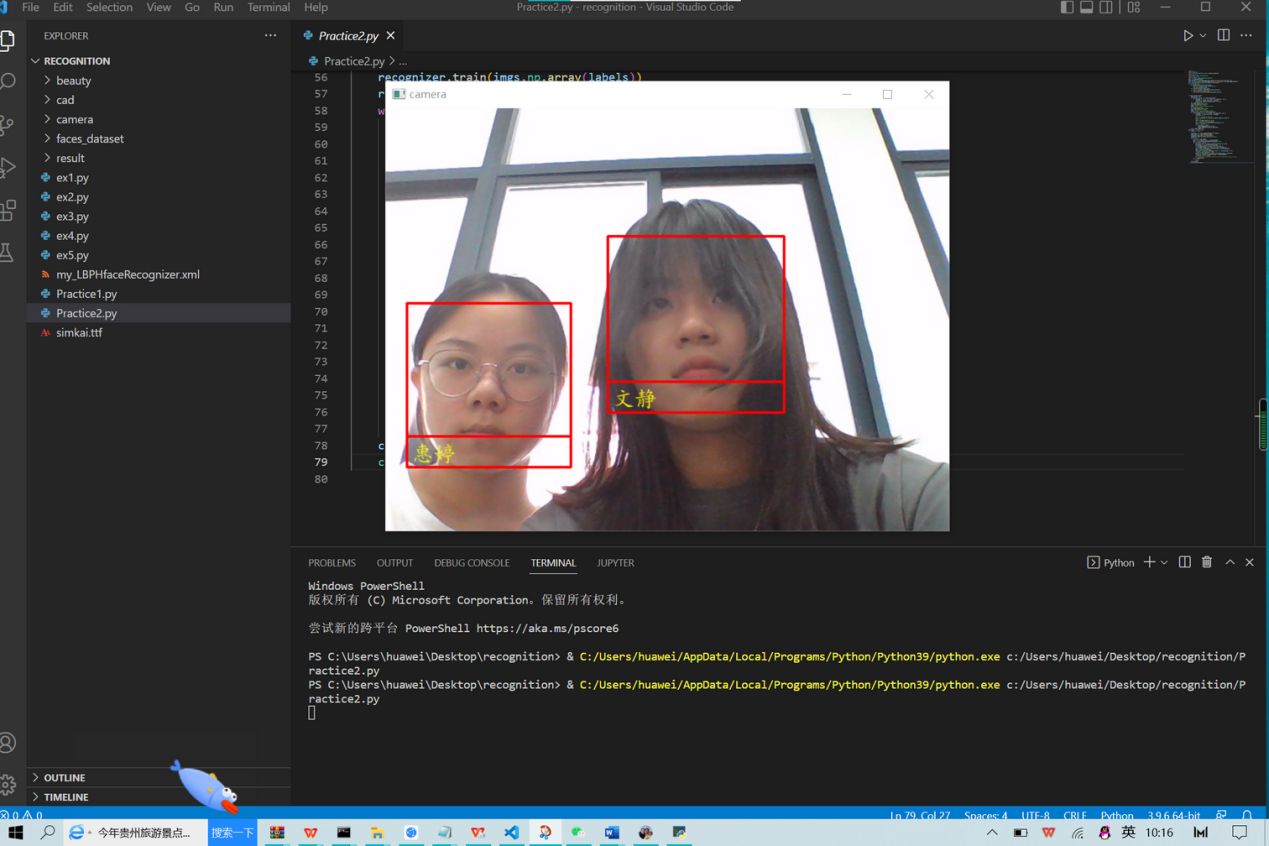This screenshot has height=846, width=1269.
Task: Open the Terminal menu
Action: 268,8
